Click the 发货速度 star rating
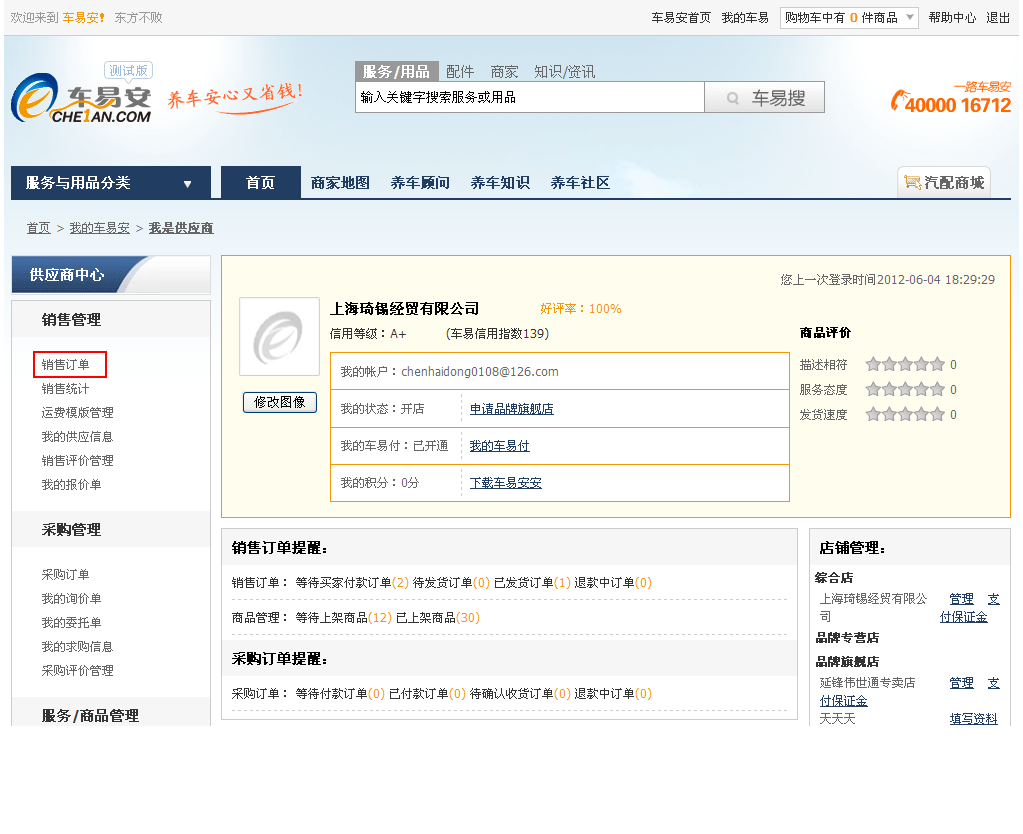Screen dimensions: 1023x834 point(904,415)
